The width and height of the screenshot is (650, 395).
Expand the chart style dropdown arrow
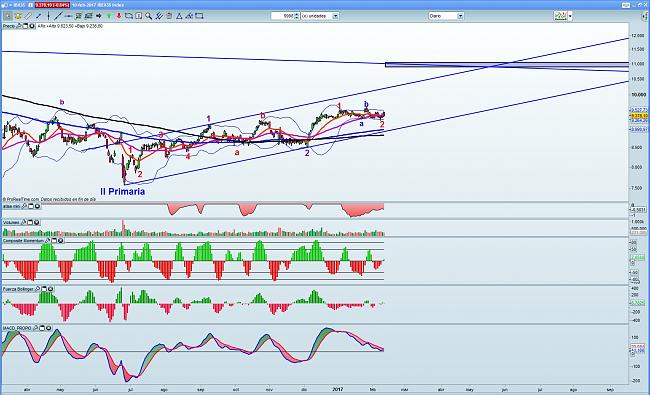click(570, 16)
